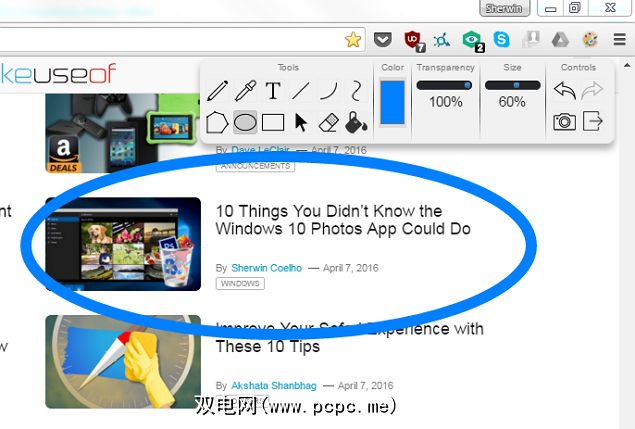The height and width of the screenshot is (429, 635).
Task: Click the Sherwin profile button
Action: (504, 8)
